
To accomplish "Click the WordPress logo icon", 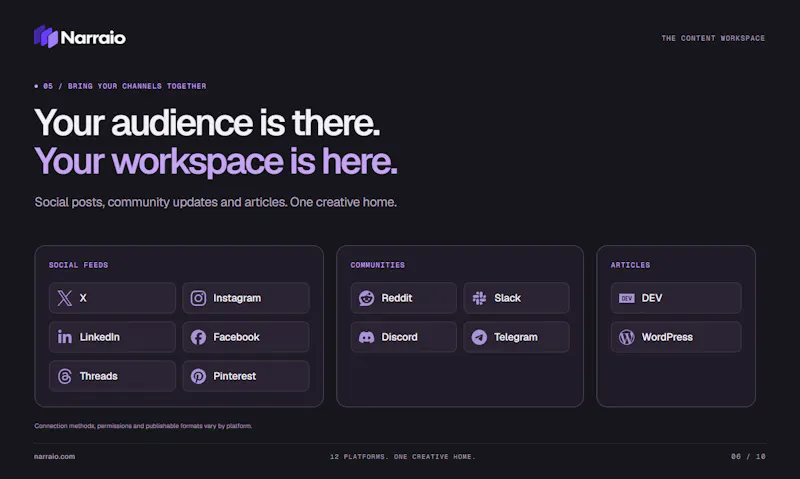I will coord(627,337).
